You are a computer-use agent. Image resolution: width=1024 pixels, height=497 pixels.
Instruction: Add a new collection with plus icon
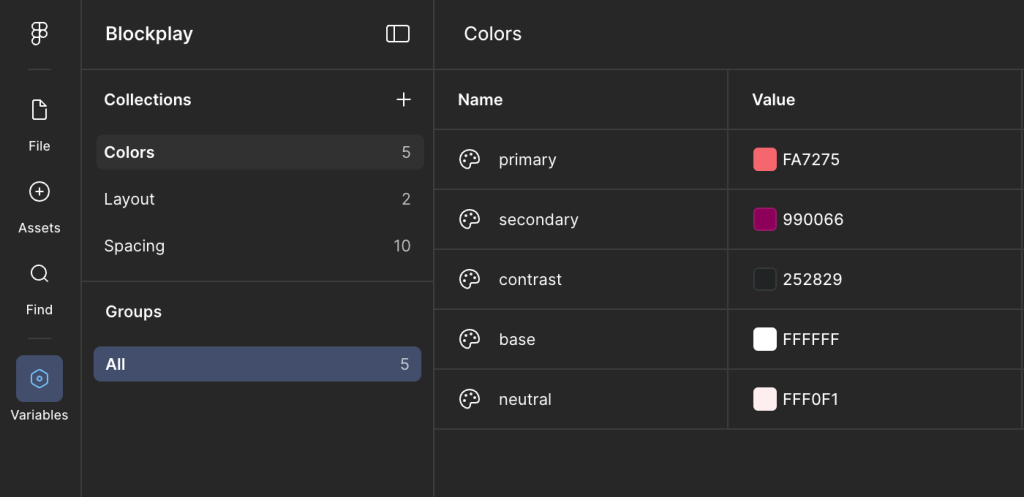click(x=403, y=99)
